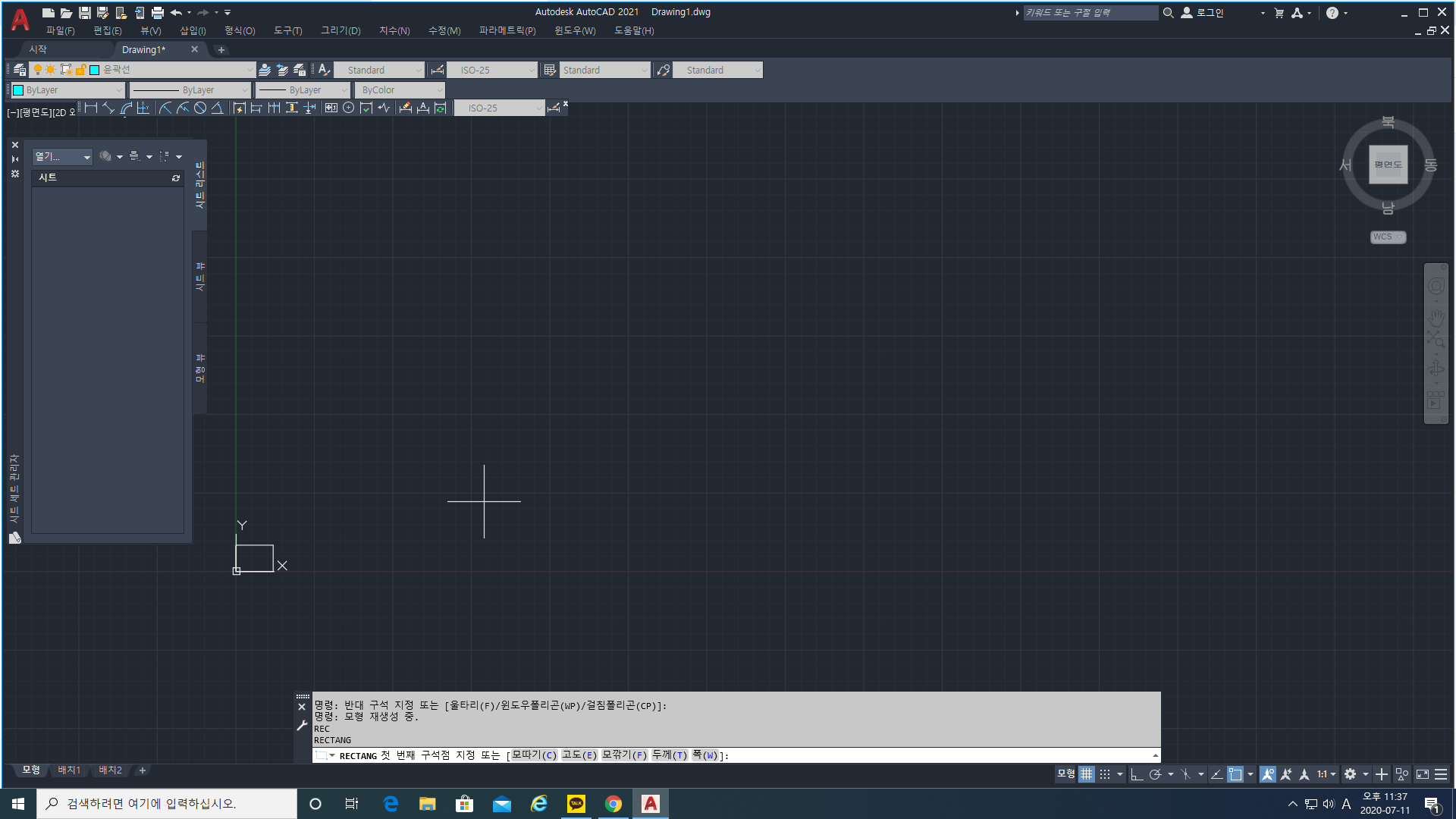Screen dimensions: 1456x819
Task: Toggle Ortho mode in status bar
Action: tap(1136, 774)
